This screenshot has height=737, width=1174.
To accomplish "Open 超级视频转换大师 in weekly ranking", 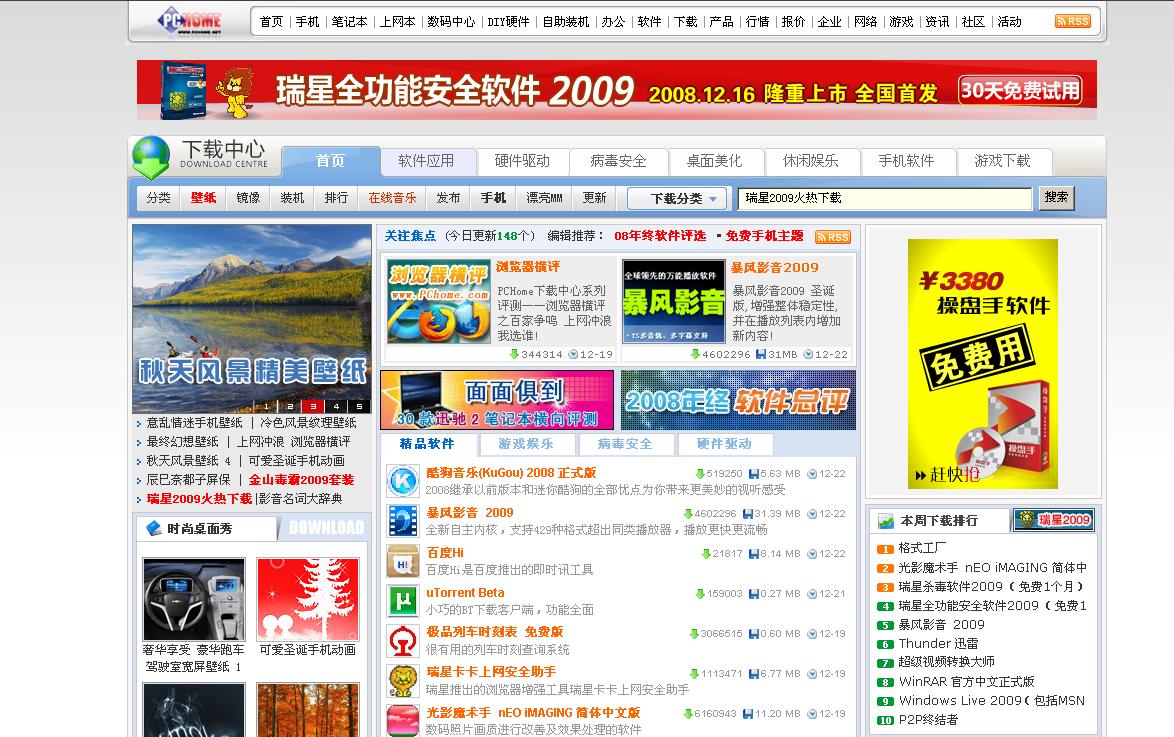I will 946,662.
